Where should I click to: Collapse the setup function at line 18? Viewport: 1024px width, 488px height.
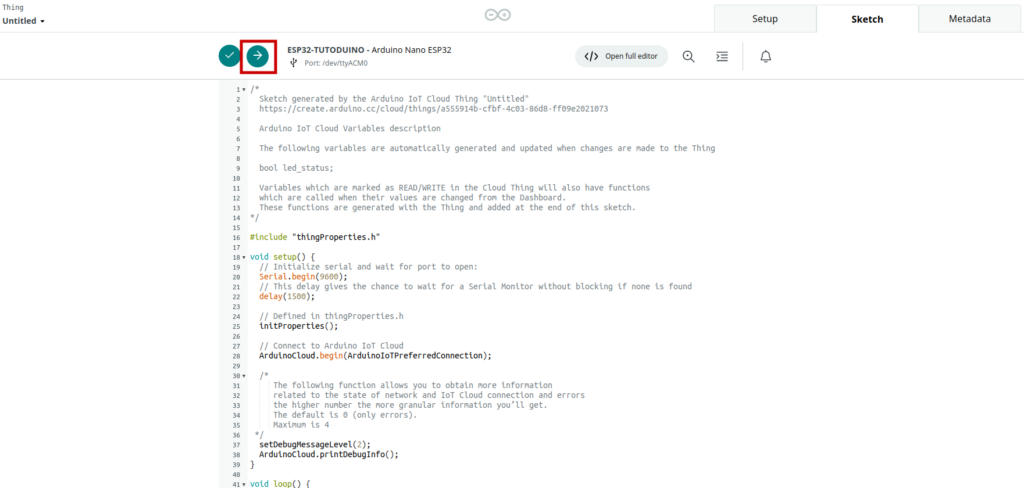pos(244,257)
